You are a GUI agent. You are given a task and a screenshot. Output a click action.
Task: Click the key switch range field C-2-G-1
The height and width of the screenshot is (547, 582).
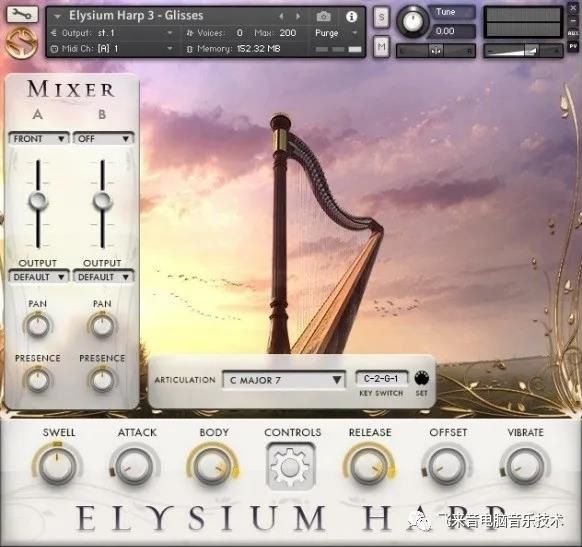coord(381,379)
